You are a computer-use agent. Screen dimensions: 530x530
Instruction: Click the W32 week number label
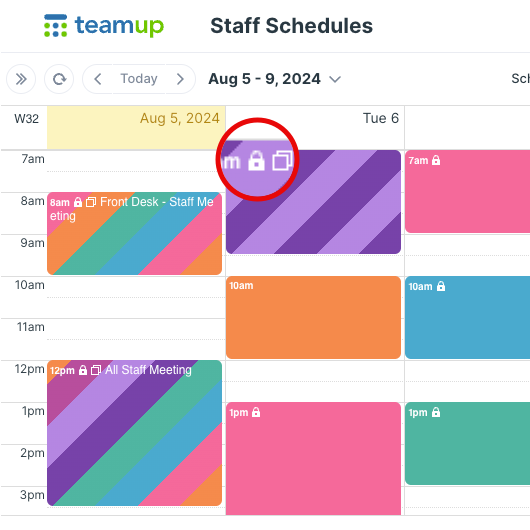click(x=26, y=119)
